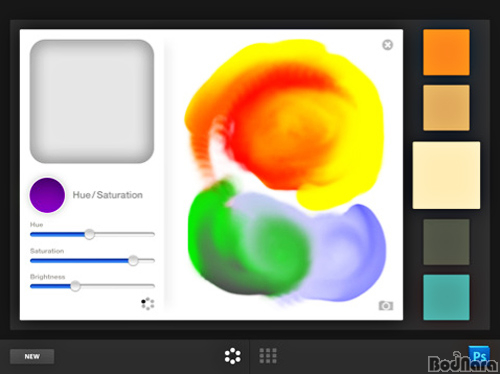Click the camera icon on canvas

tap(386, 305)
